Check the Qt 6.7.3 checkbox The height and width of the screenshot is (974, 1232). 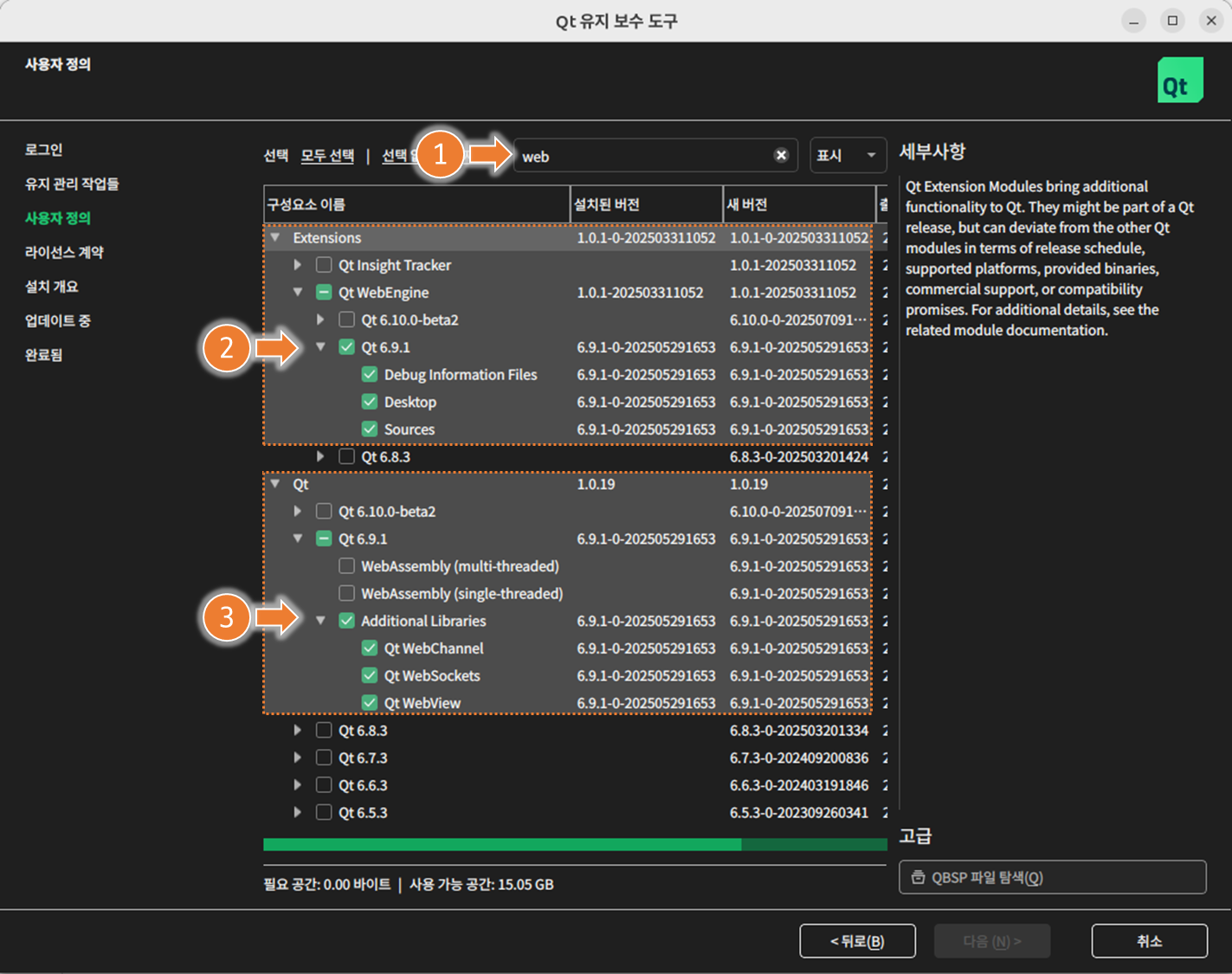click(x=324, y=758)
